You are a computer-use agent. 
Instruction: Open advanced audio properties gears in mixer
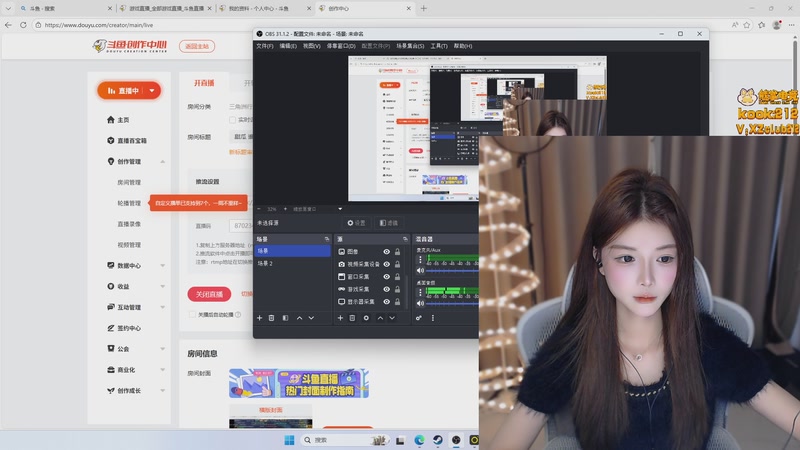[x=419, y=318]
